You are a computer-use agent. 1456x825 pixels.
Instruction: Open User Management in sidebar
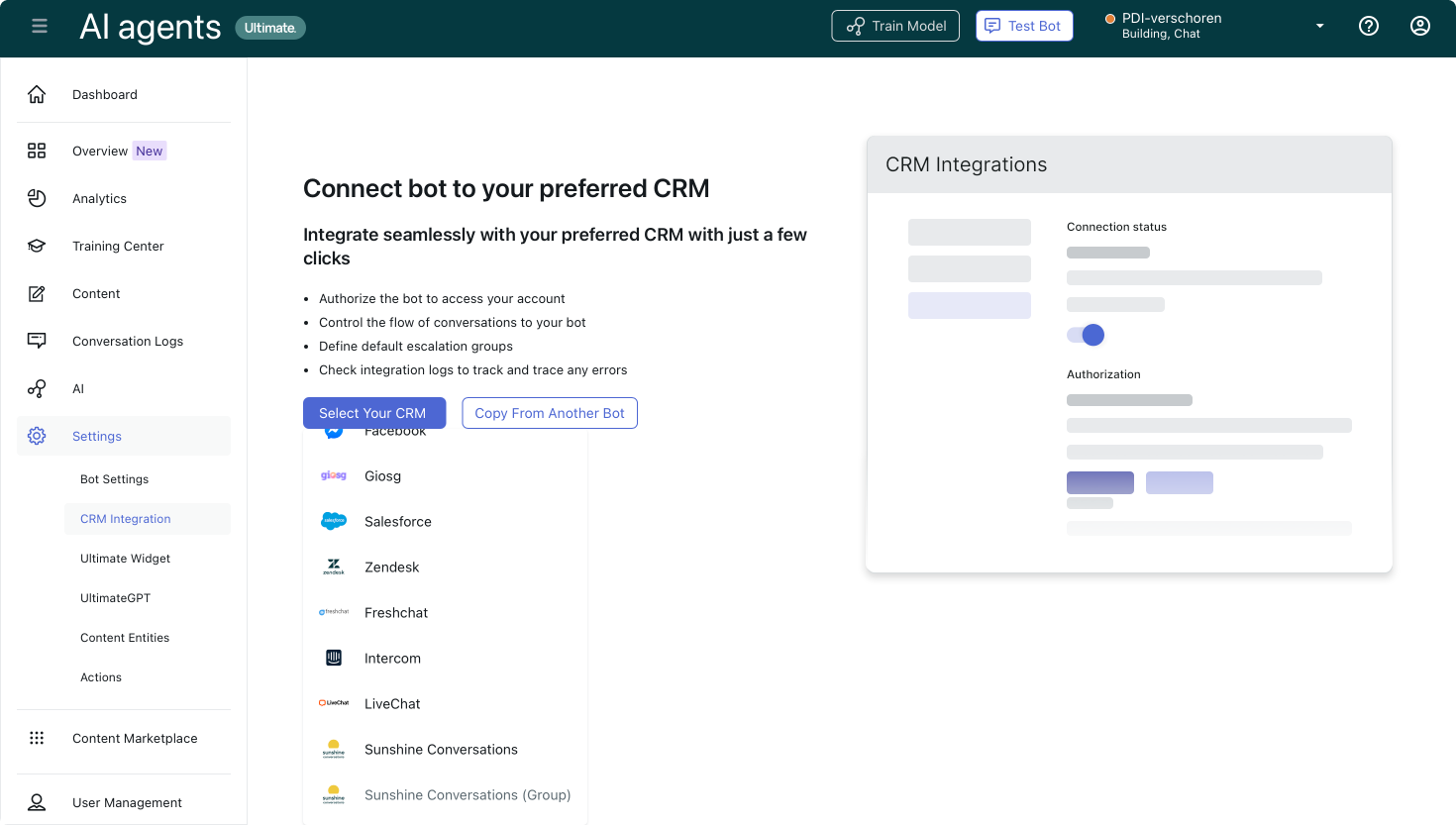pos(124,802)
